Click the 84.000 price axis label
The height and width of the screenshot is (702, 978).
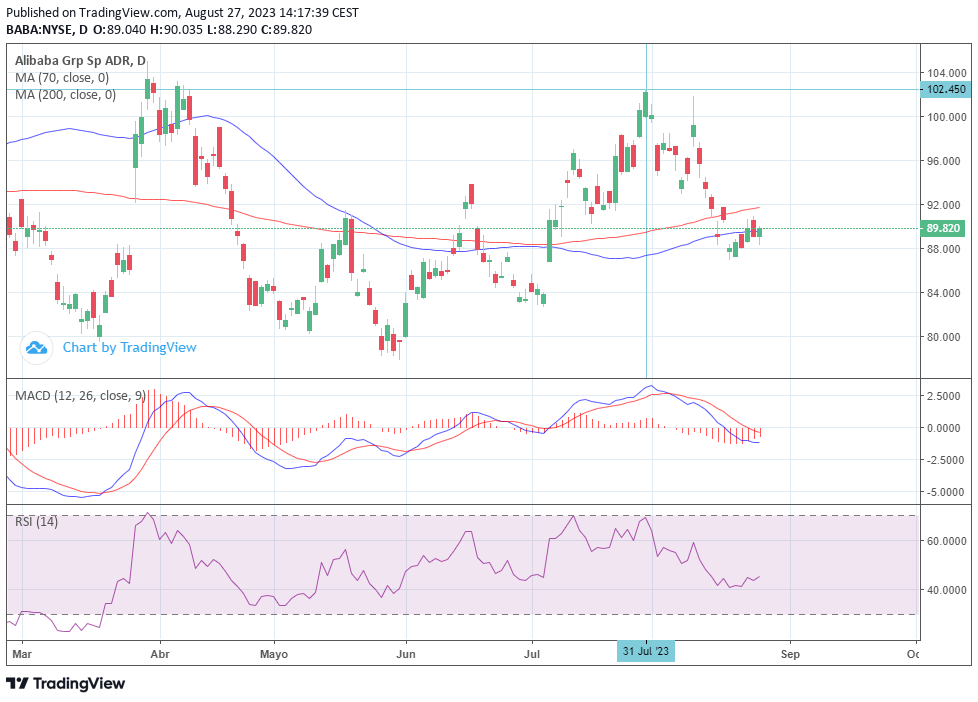click(x=943, y=293)
